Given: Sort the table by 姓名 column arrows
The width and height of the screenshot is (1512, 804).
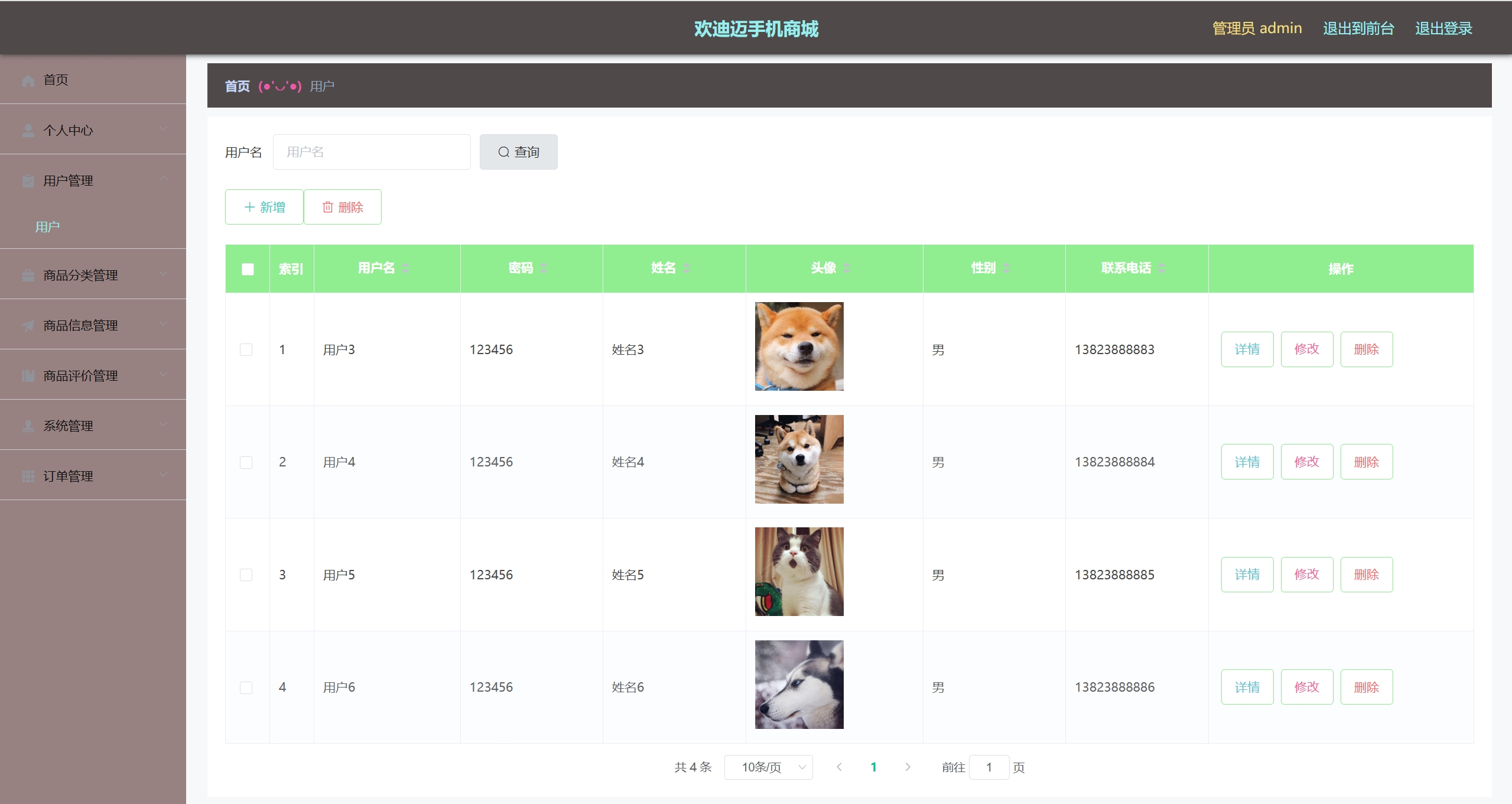Looking at the screenshot, I should (686, 268).
